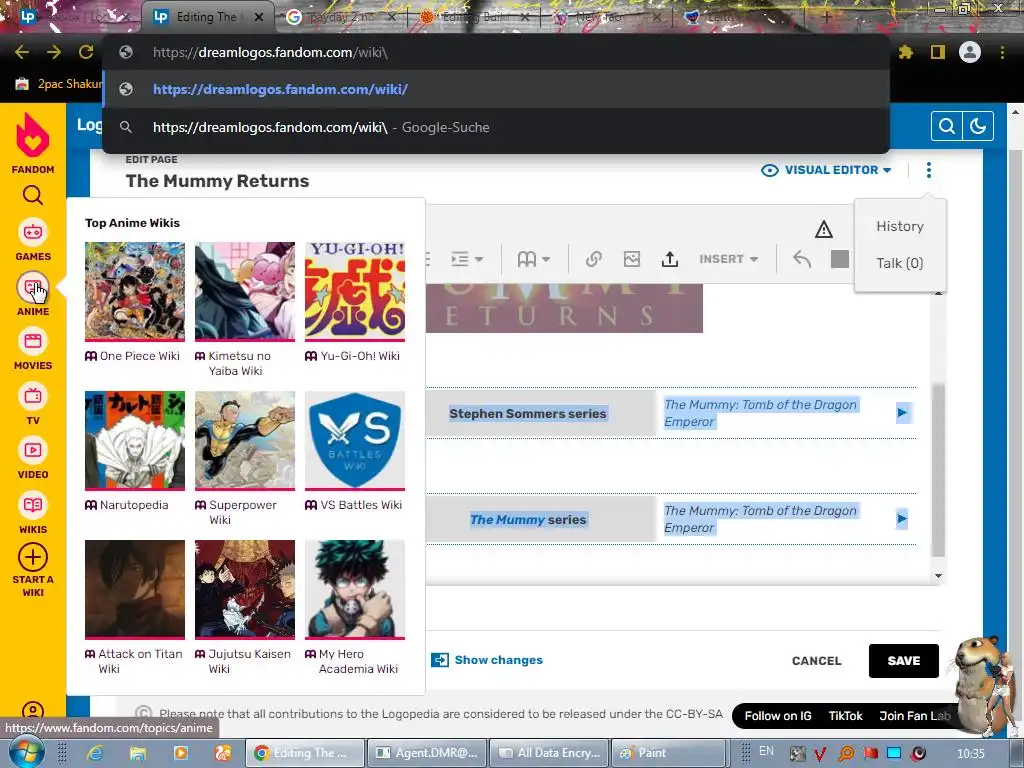Click the TikTok link

(846, 716)
